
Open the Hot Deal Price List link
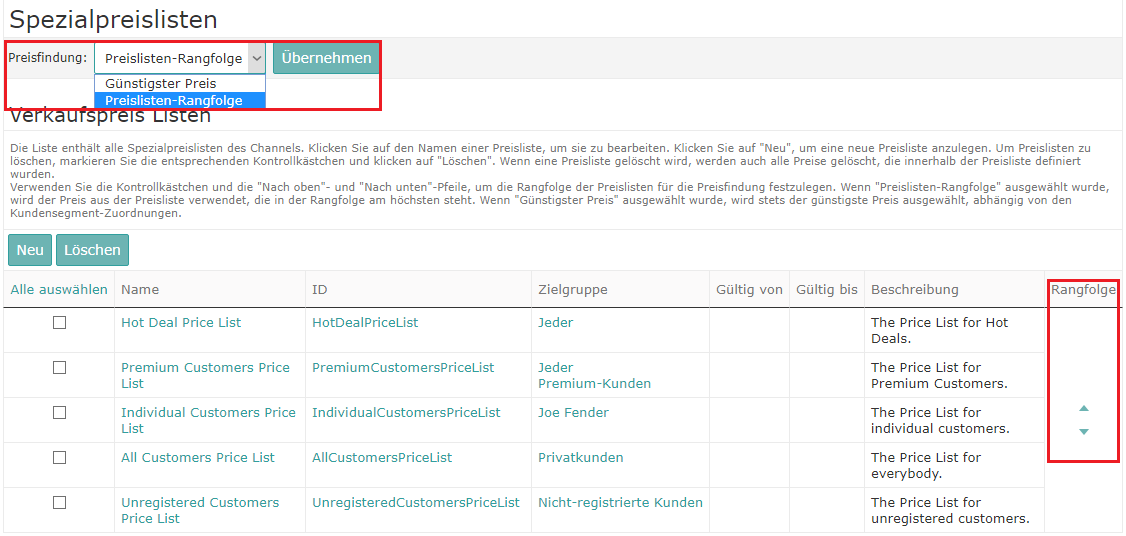click(181, 323)
